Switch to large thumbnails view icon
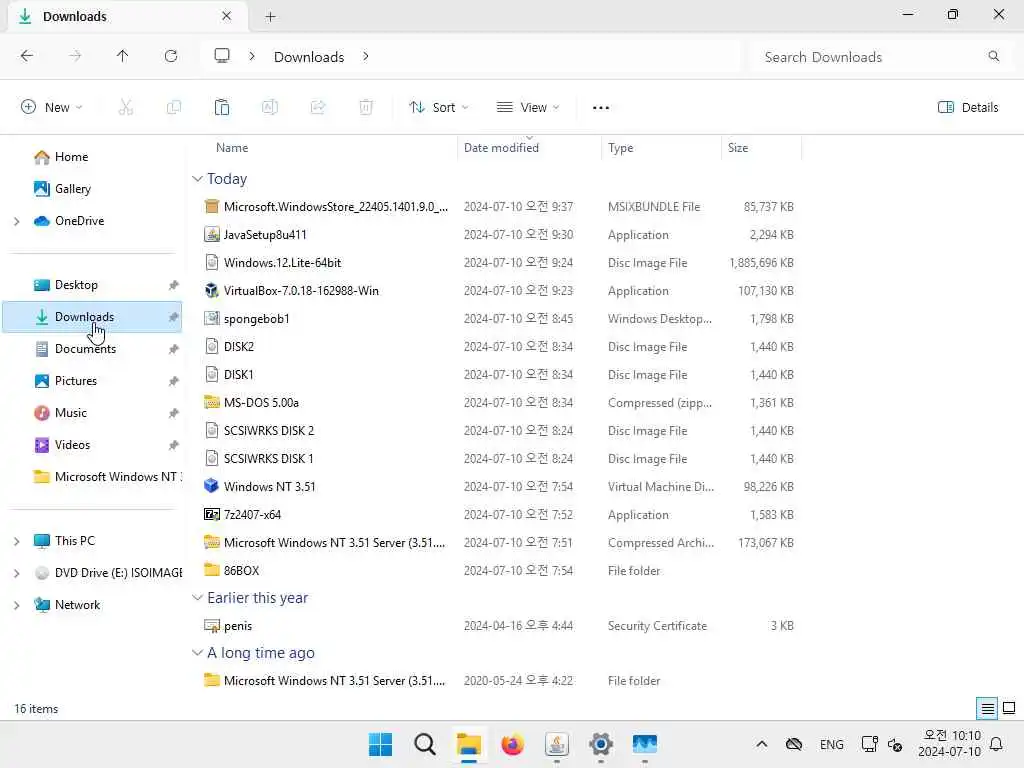The image size is (1024, 768). point(1009,708)
